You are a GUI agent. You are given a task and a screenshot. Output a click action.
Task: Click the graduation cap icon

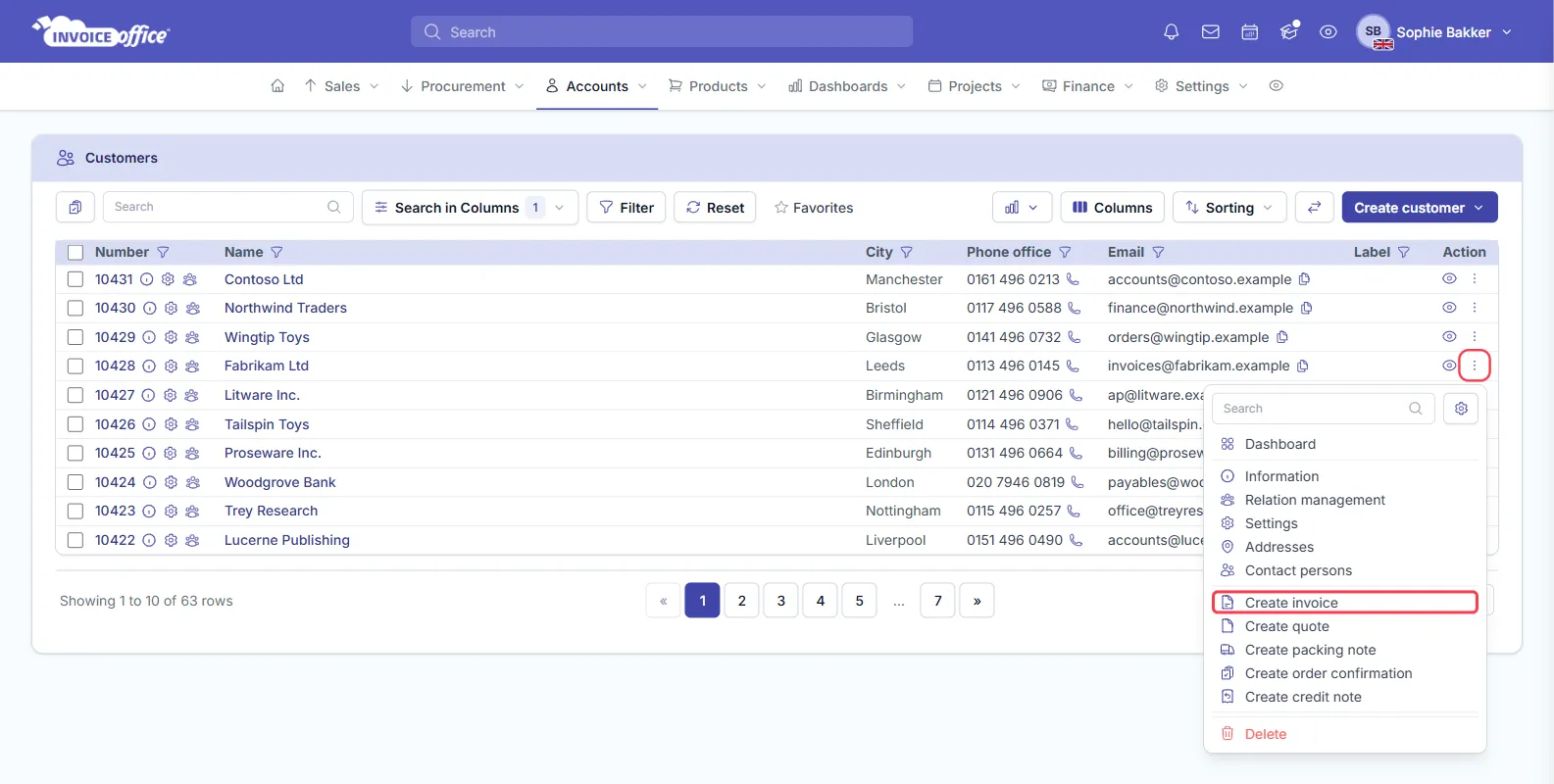point(1289,32)
